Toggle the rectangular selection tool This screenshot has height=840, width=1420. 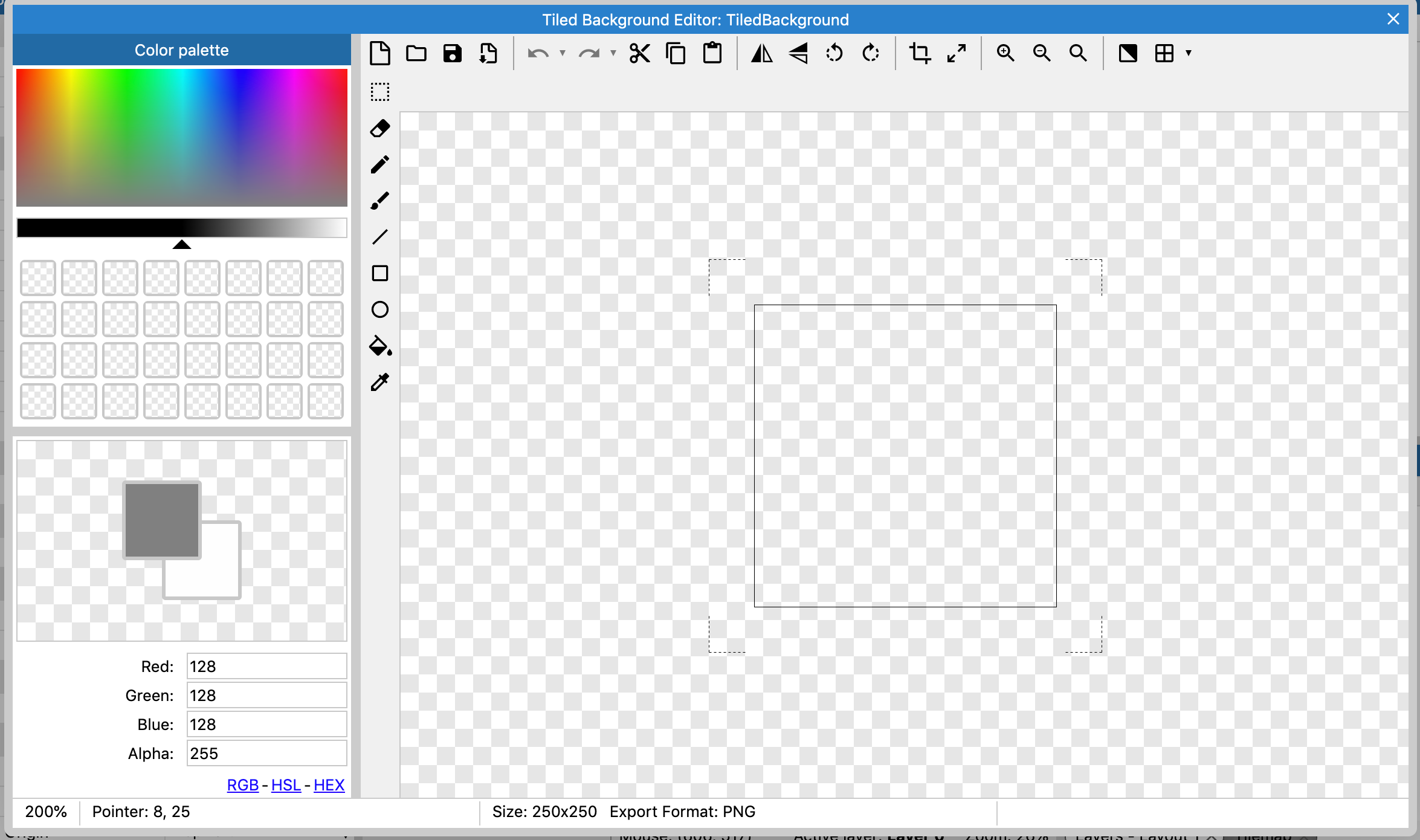pos(380,92)
